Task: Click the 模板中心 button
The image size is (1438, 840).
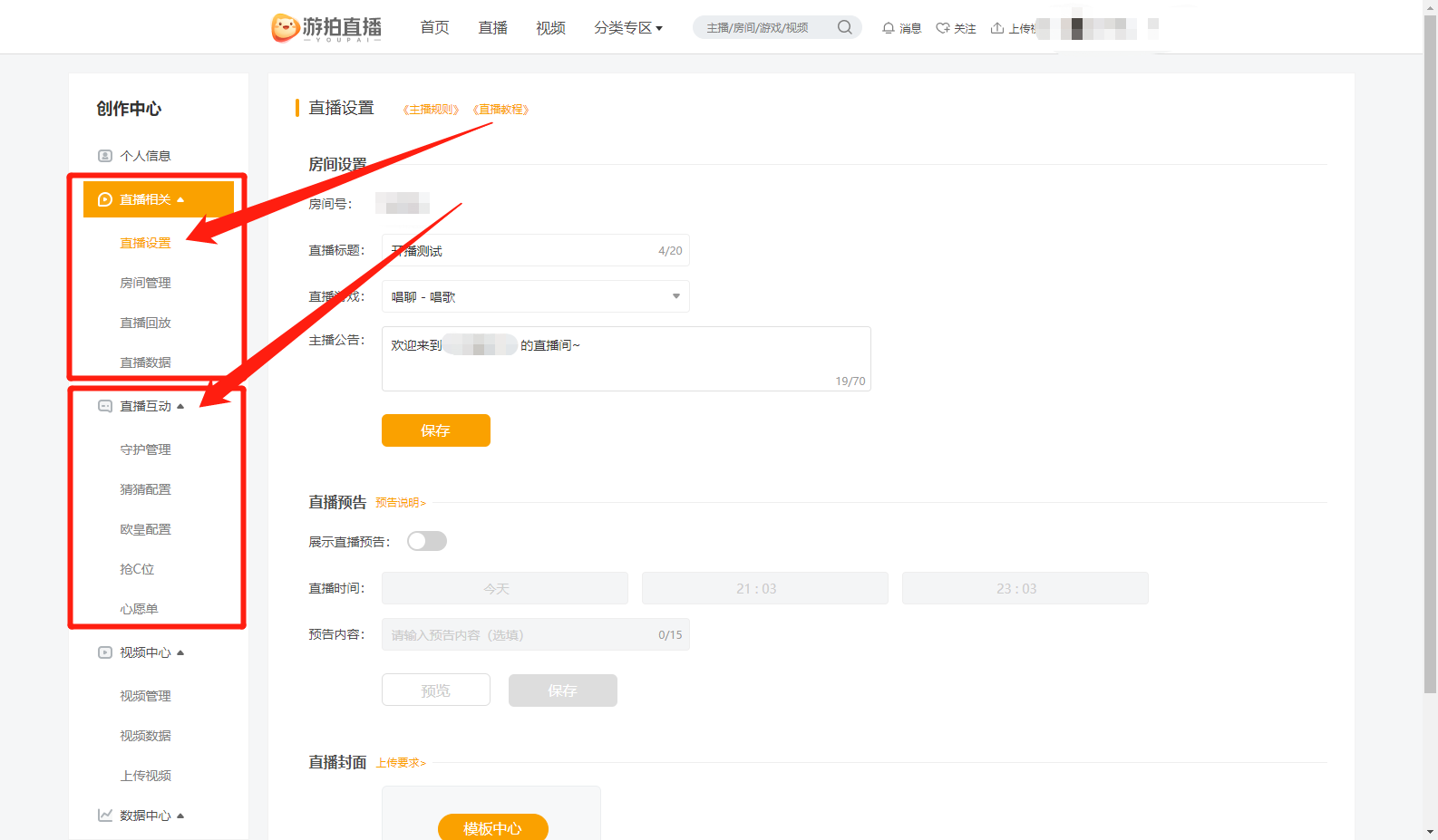Action: coord(492,828)
